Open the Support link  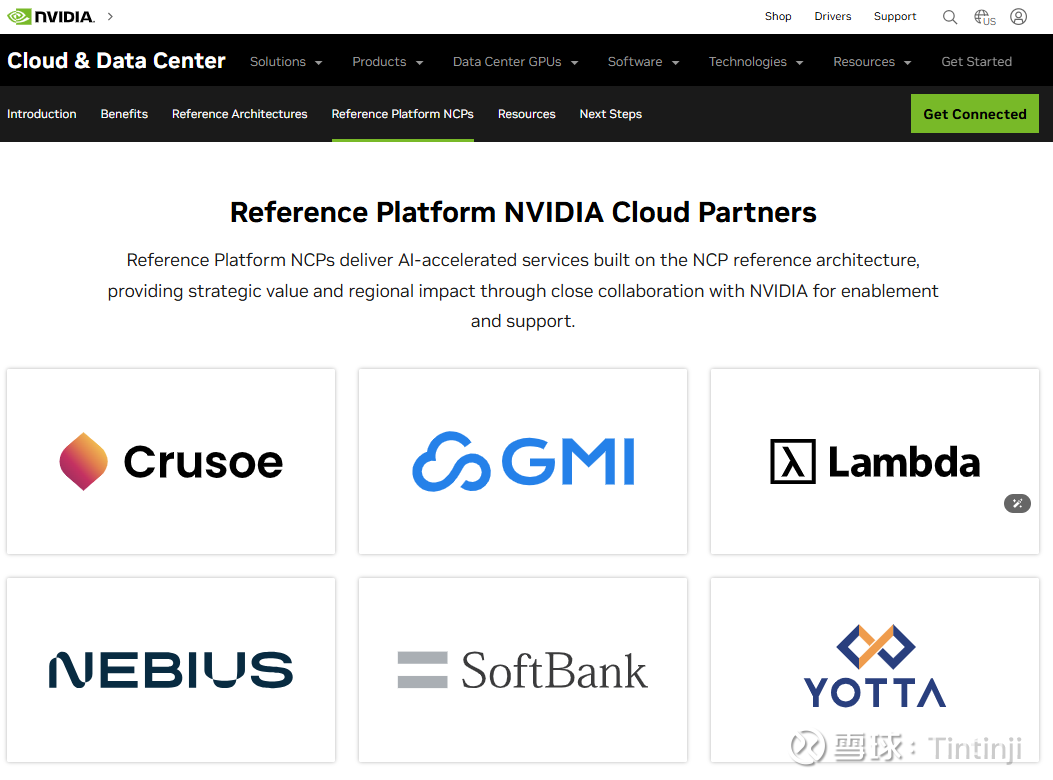[x=895, y=16]
